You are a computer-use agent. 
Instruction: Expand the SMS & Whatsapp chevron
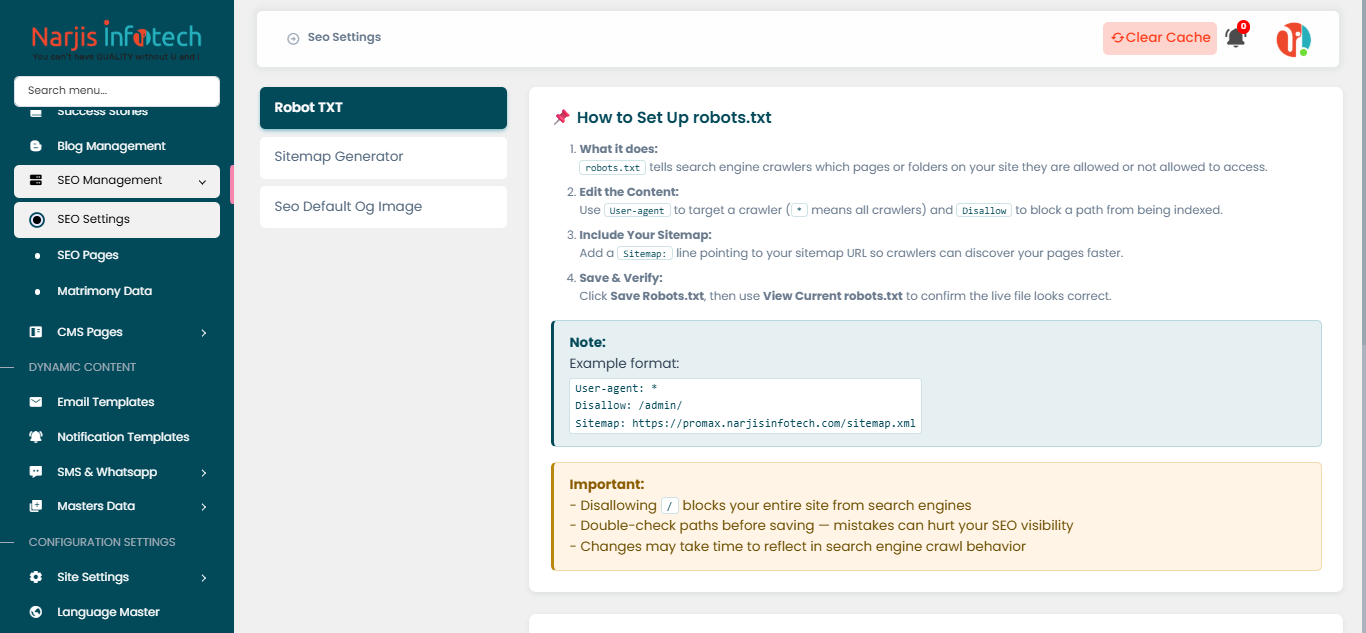pyautogui.click(x=203, y=473)
